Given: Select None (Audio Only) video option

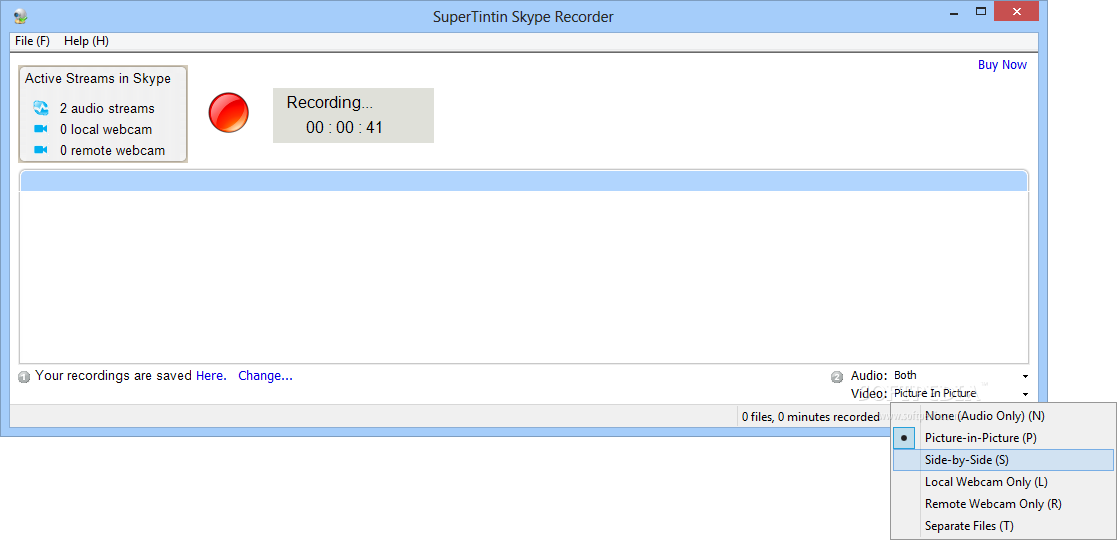Looking at the screenshot, I should 1003,415.
